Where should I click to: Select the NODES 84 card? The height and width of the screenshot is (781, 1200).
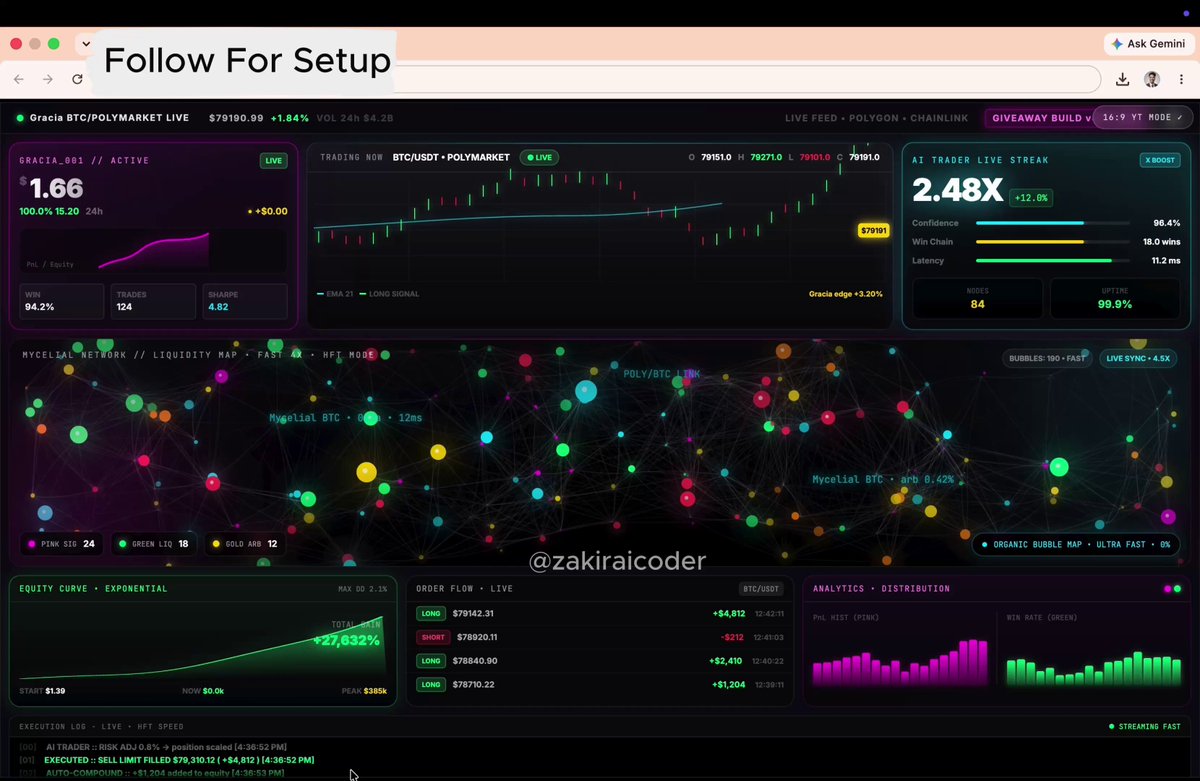point(977,298)
